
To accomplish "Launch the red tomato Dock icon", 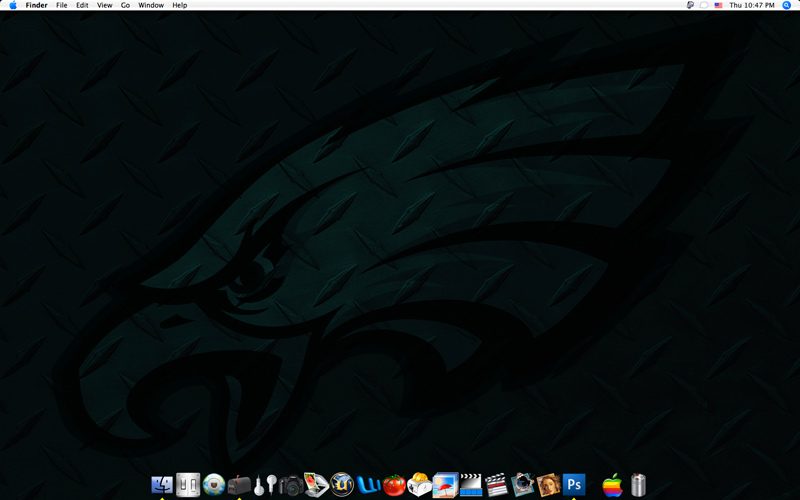I will [x=394, y=485].
